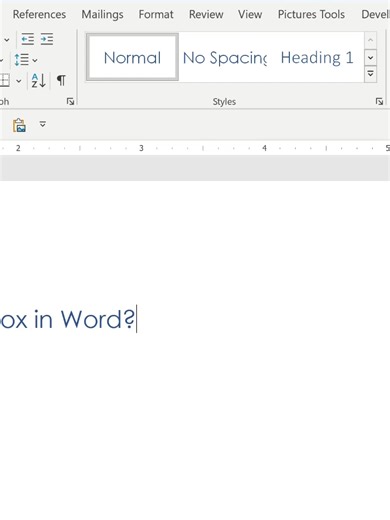
Task: Click the Paste picture icon in Quick Access
Action: [x=19, y=125]
